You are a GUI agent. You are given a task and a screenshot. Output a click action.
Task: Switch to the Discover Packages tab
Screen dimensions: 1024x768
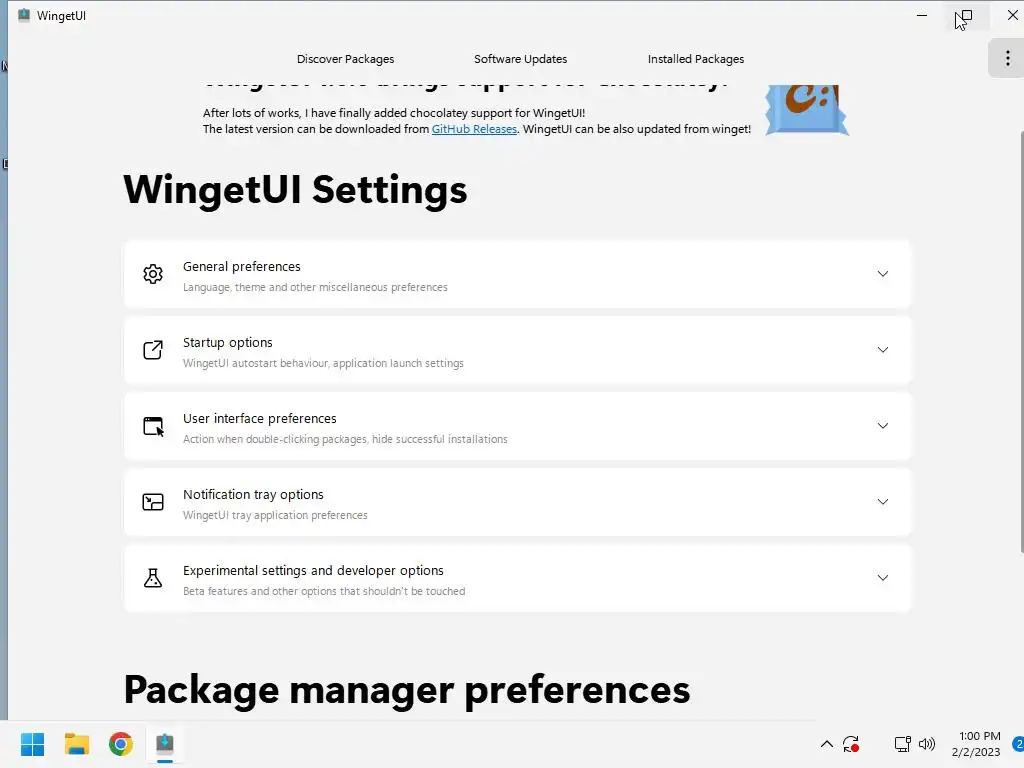(x=345, y=59)
